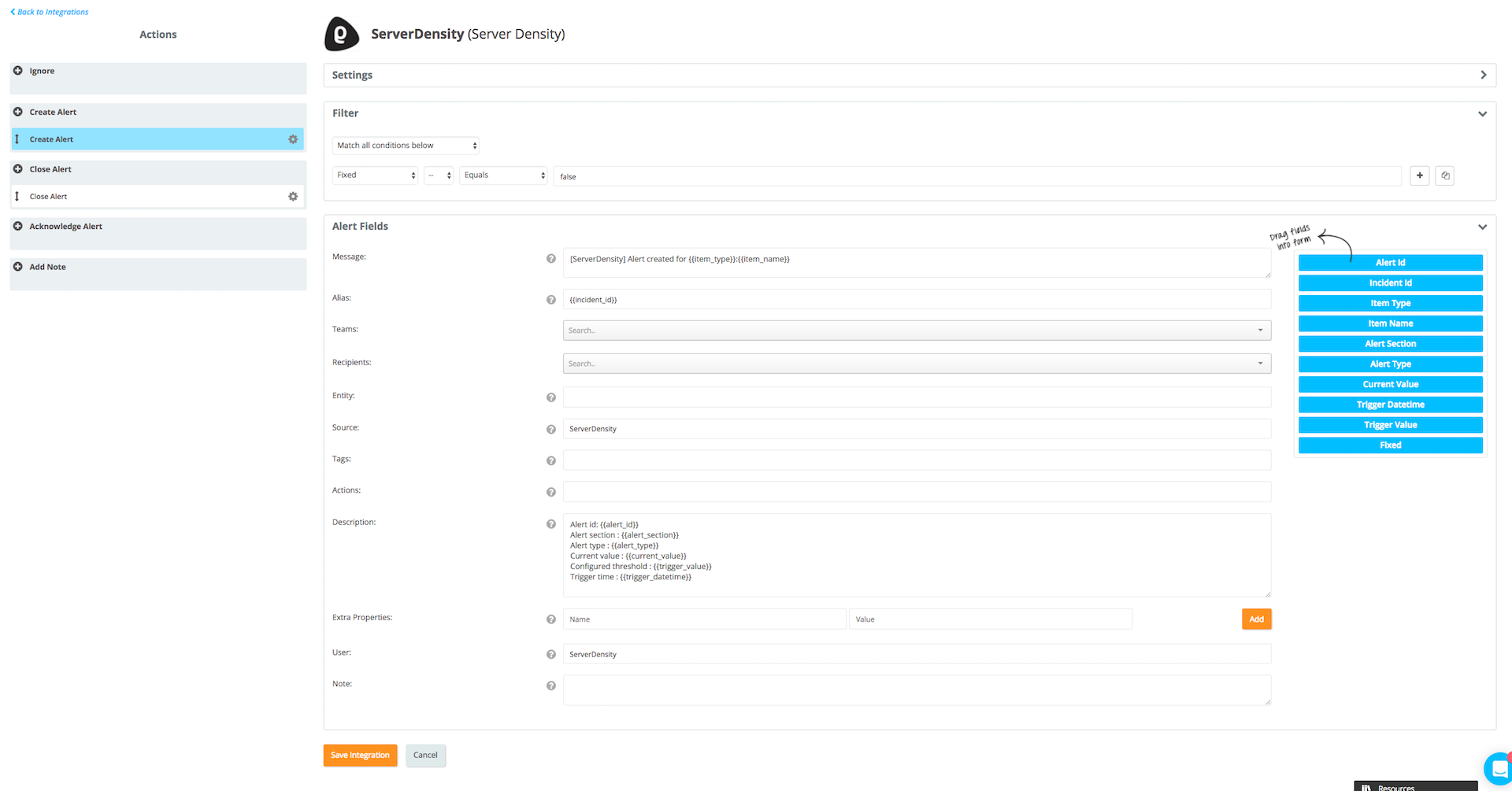Click Add for extra properties

tap(1256, 619)
